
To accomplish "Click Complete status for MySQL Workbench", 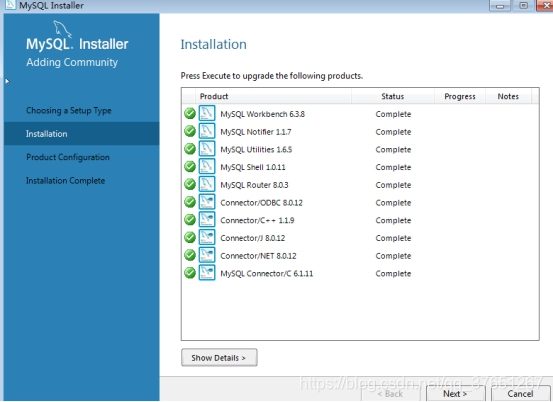I will coord(393,114).
